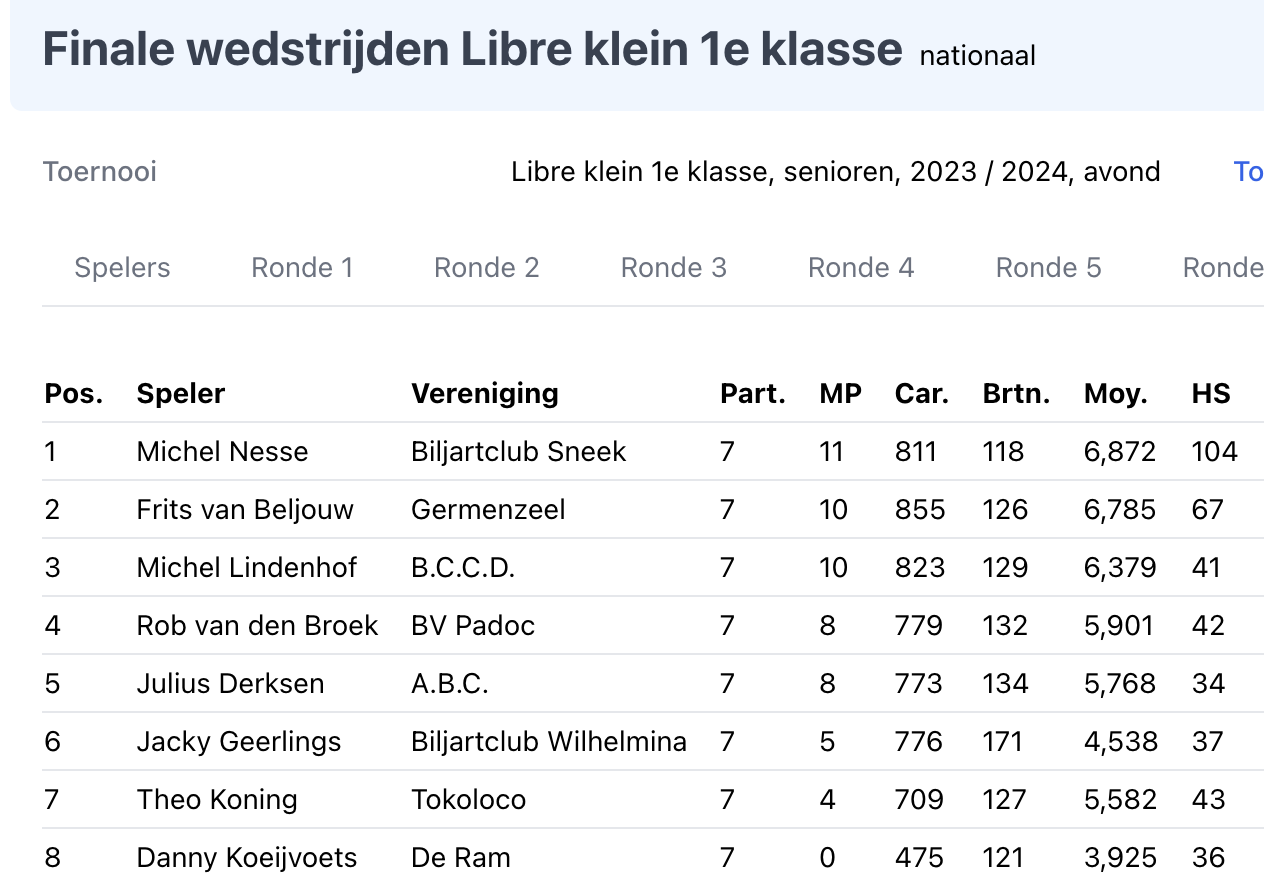1264x883 pixels.
Task: Click the MP column header
Action: click(840, 394)
